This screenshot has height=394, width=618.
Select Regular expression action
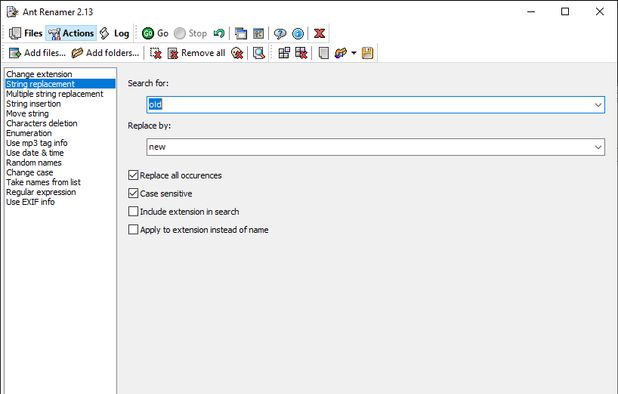60,192
